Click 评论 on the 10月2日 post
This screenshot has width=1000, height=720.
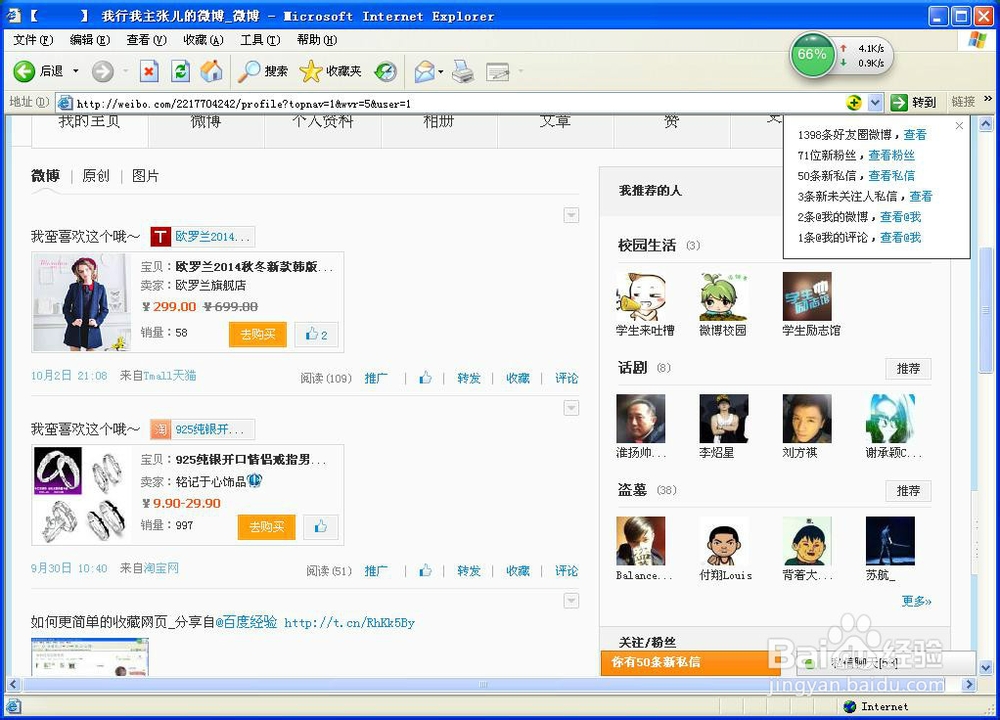coord(566,378)
